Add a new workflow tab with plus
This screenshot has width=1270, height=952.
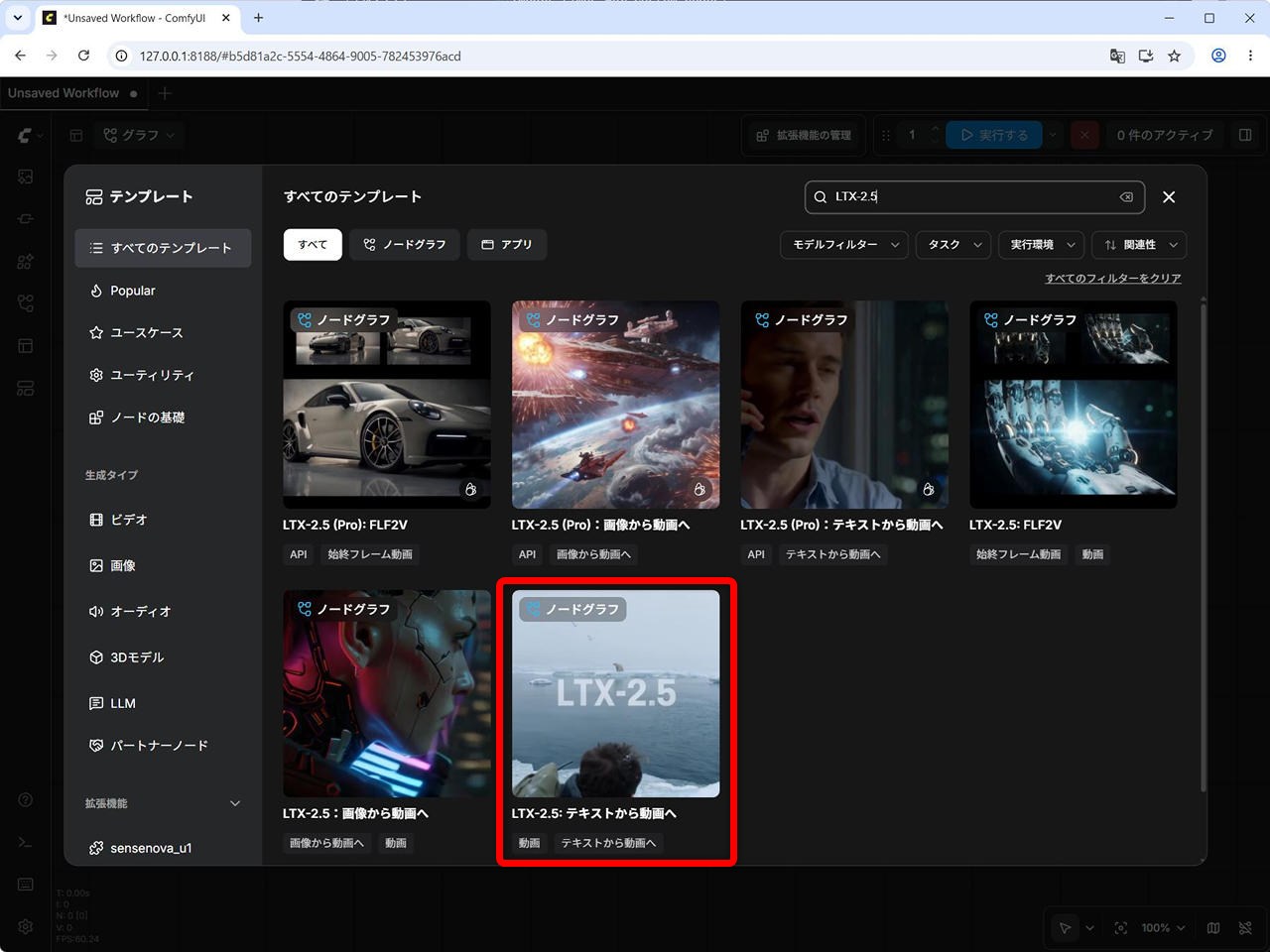[x=165, y=93]
